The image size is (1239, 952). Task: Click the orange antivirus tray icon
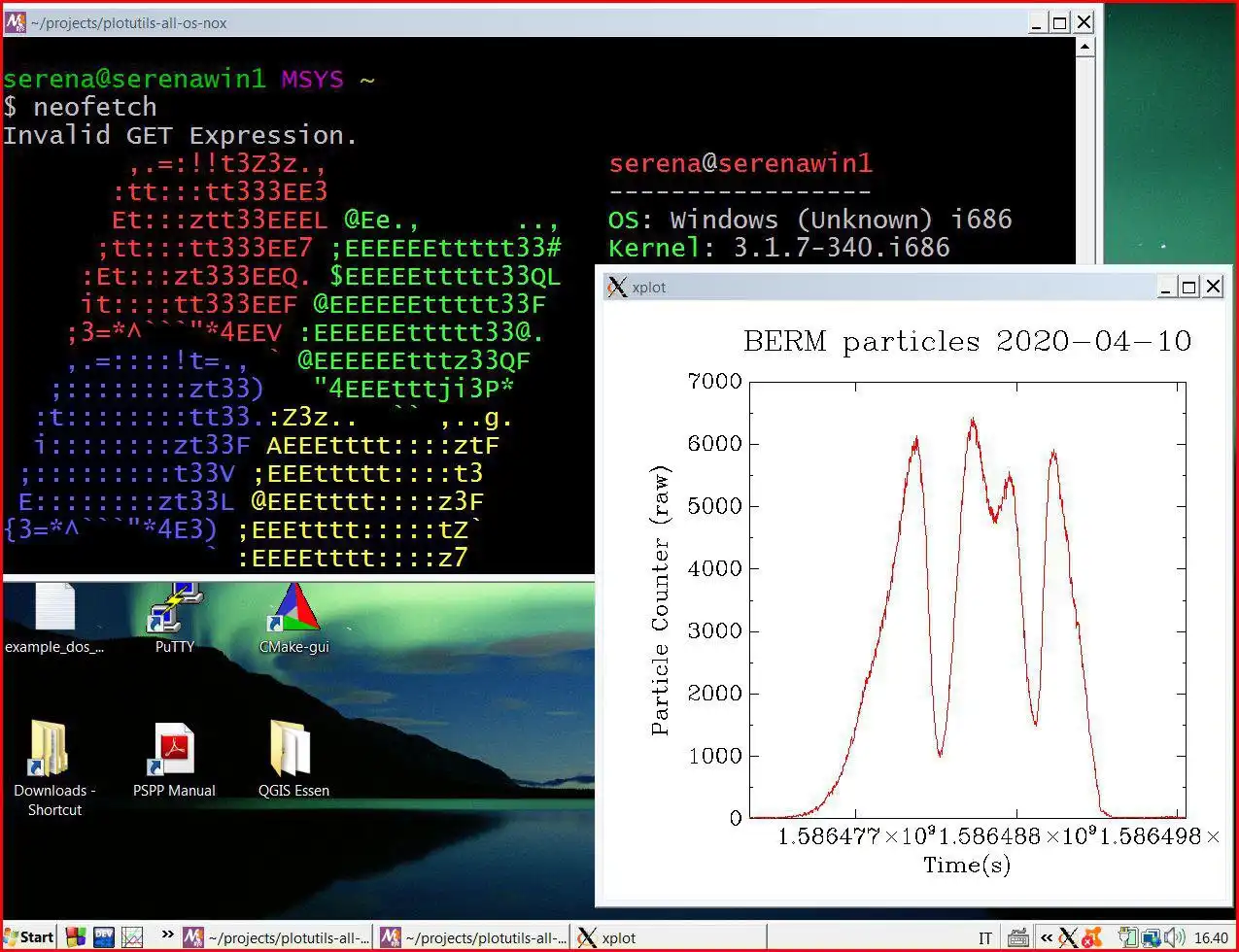click(1092, 937)
